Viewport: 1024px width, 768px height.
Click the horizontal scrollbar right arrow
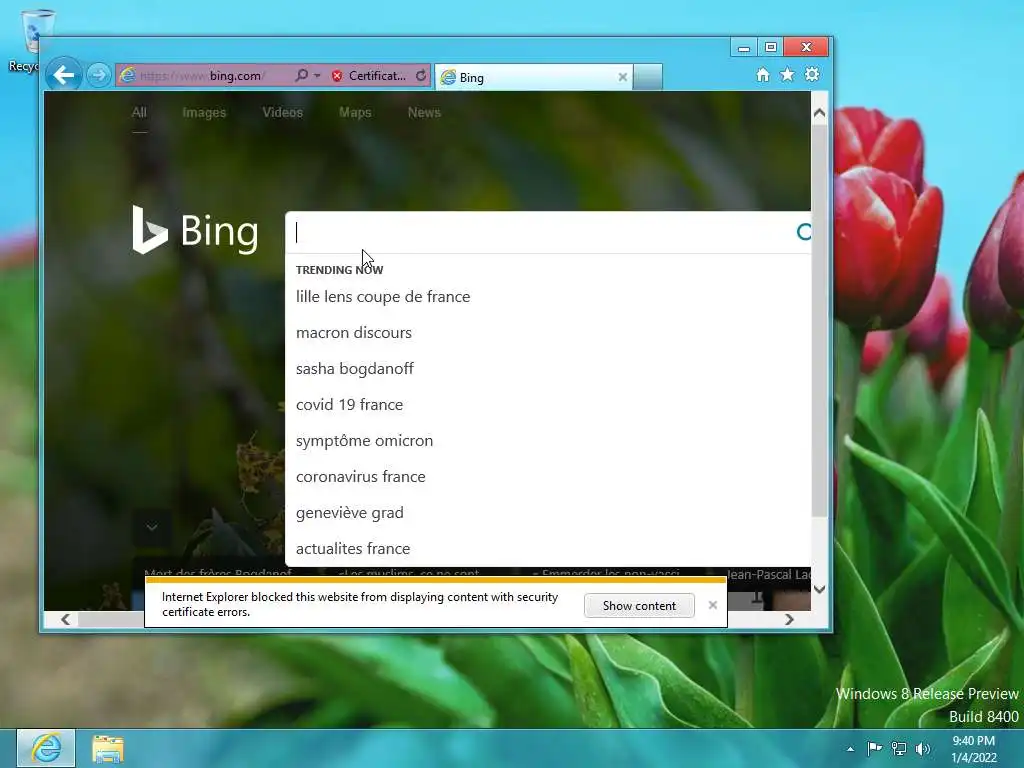(789, 619)
